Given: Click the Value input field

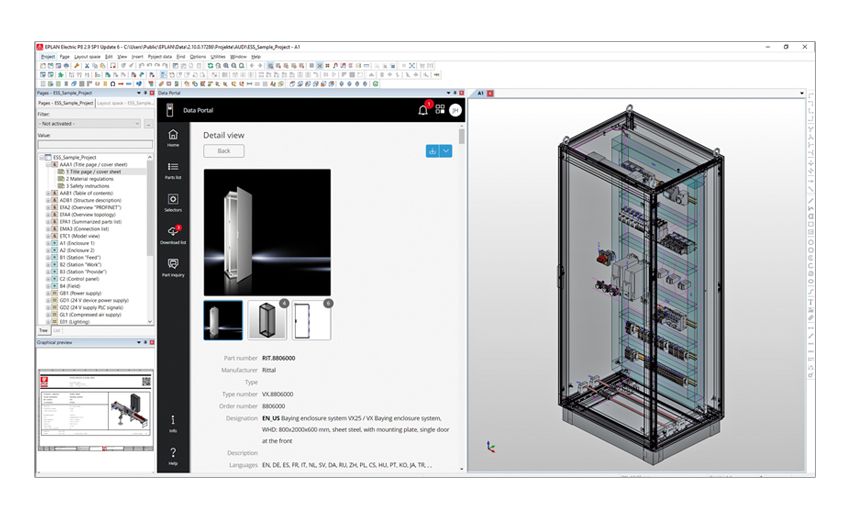Looking at the screenshot, I should click(95, 144).
